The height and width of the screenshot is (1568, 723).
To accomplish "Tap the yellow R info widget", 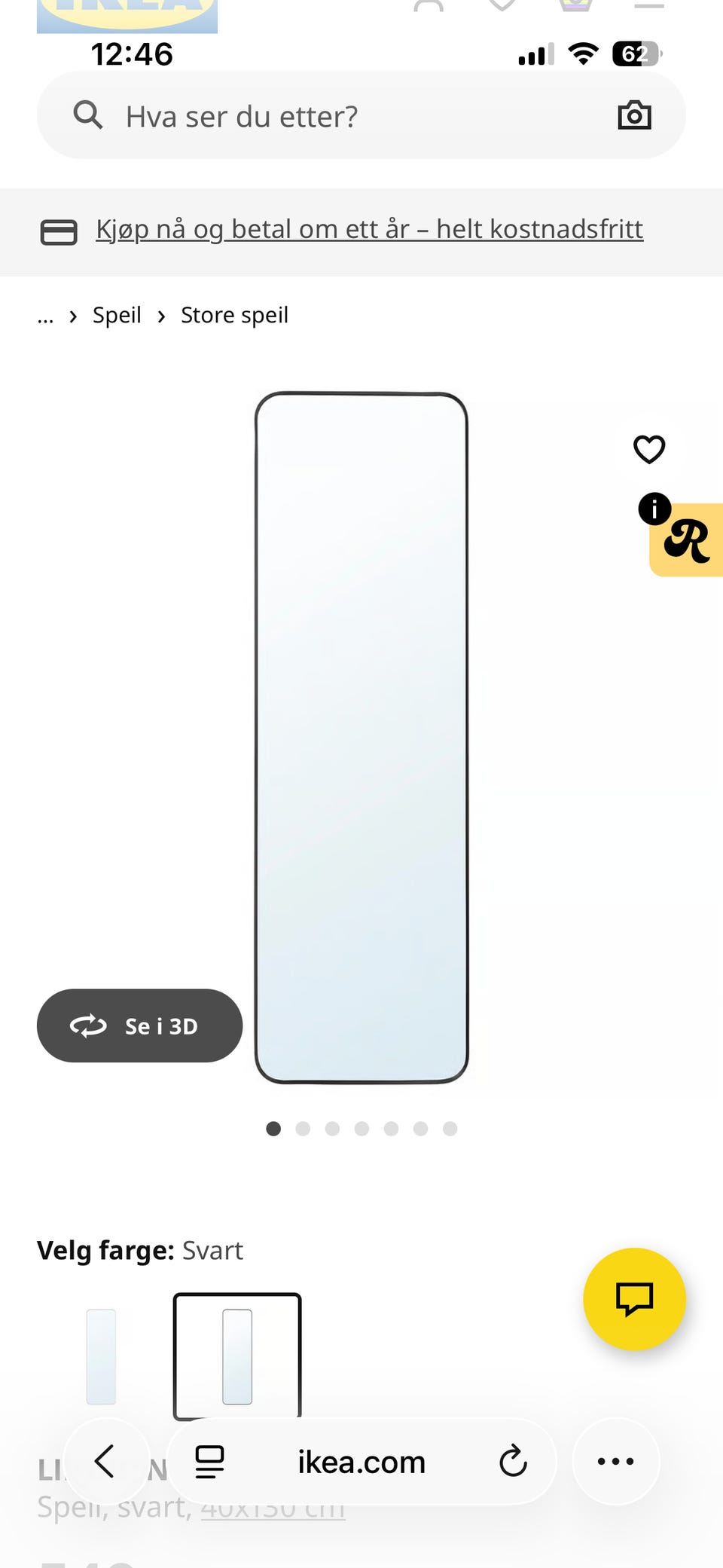I will 686,539.
